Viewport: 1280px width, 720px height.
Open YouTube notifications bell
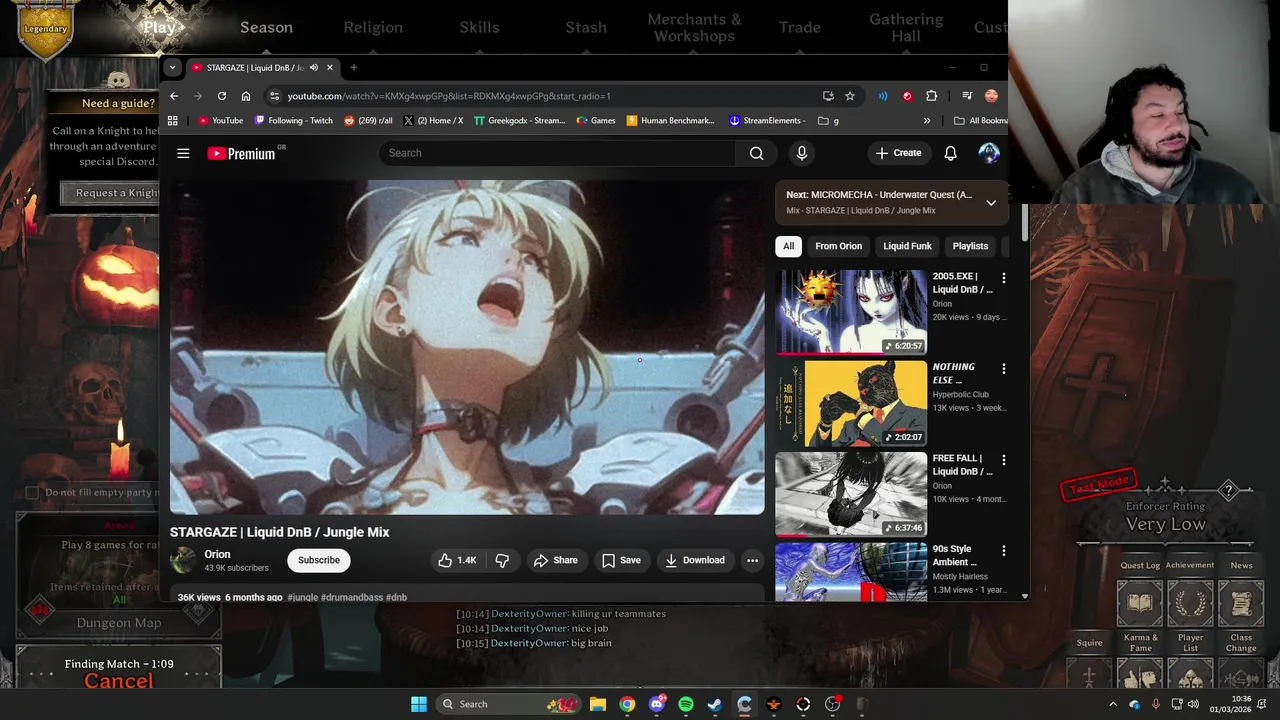click(950, 153)
